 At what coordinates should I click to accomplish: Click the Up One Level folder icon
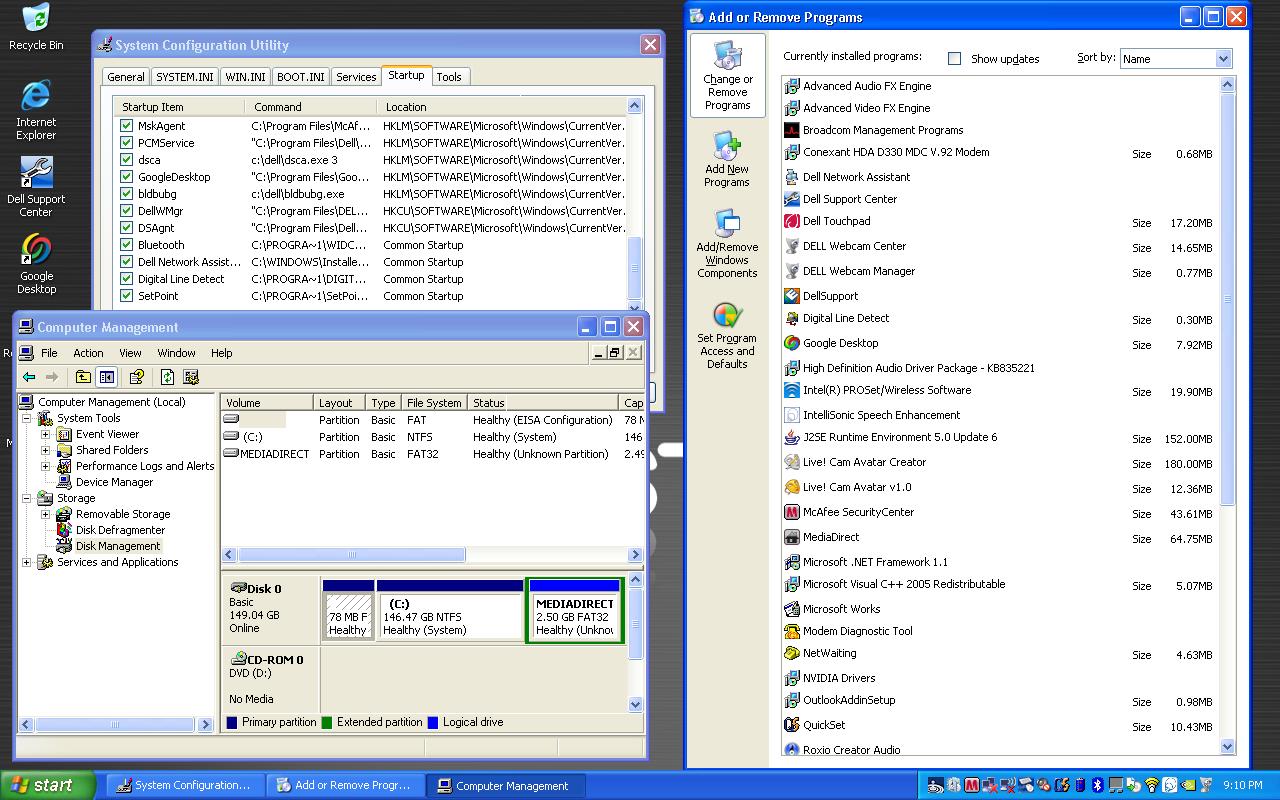pos(83,377)
